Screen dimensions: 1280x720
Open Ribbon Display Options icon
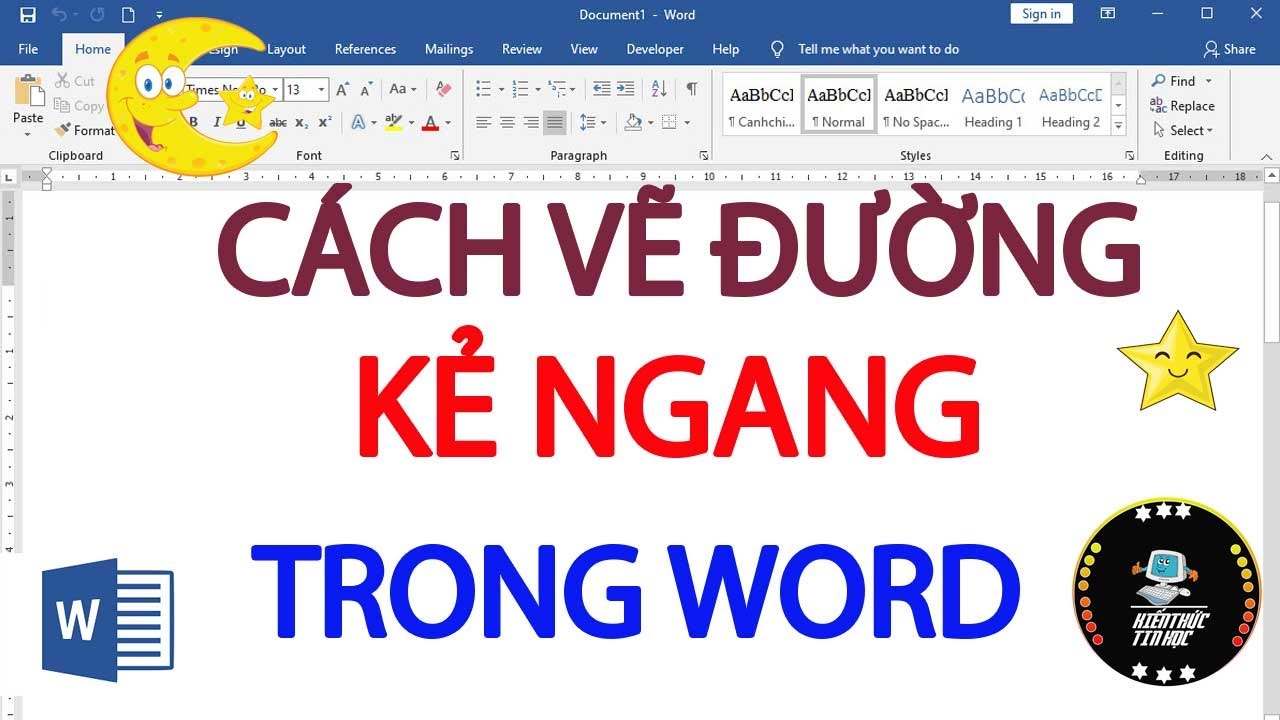[x=1108, y=14]
